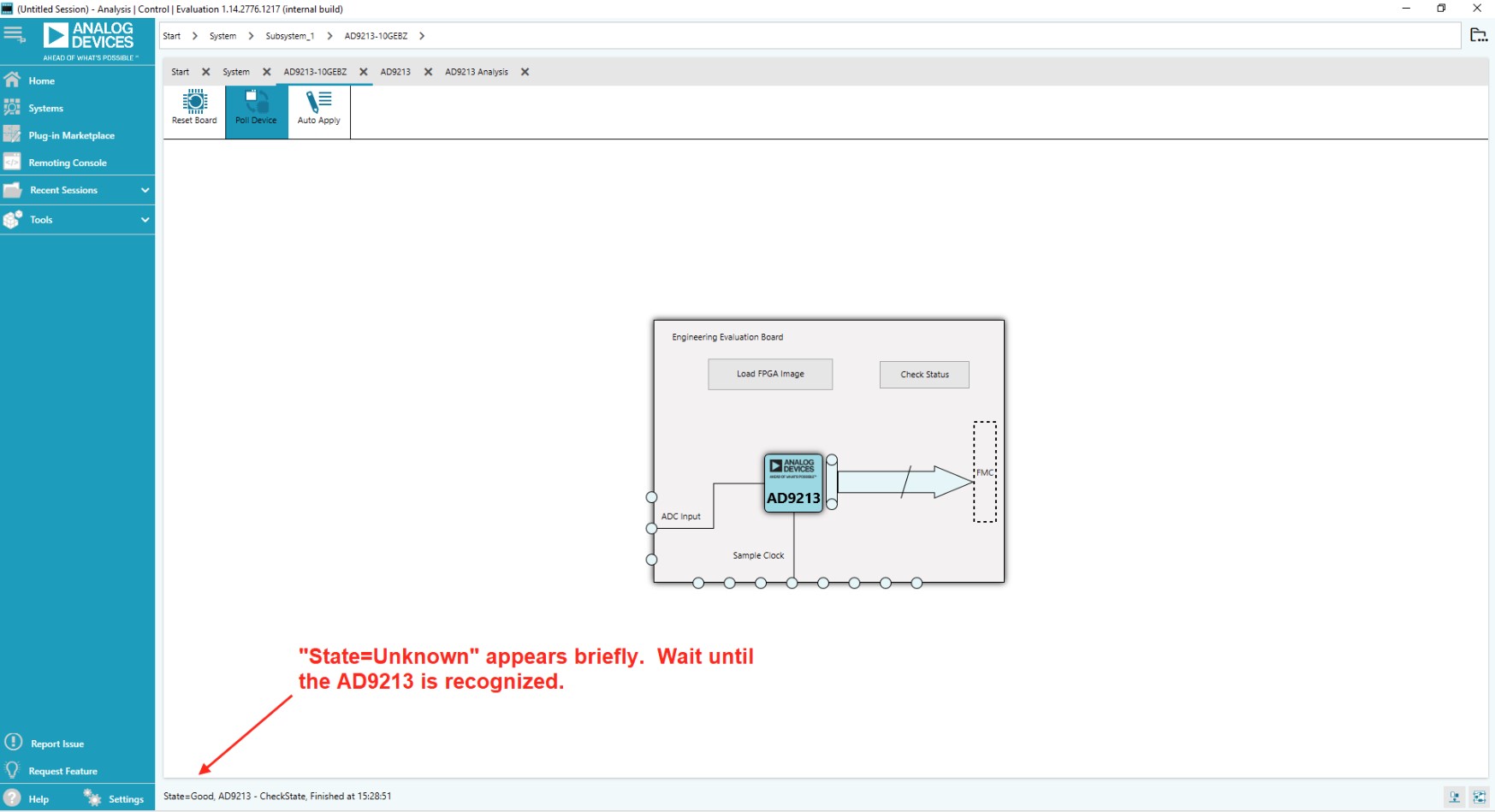Screen dimensions: 1495x812
Task: Open the Remoting Console
Action: tap(67, 163)
